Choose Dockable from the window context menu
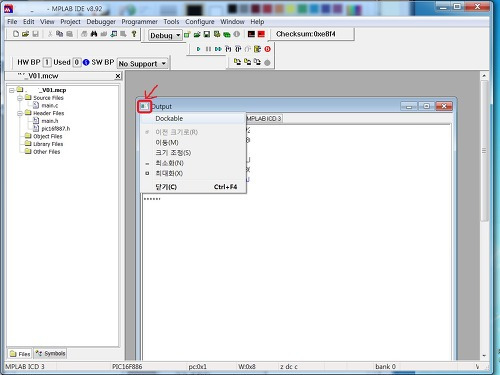This screenshot has width=500, height=375. click(x=193, y=118)
